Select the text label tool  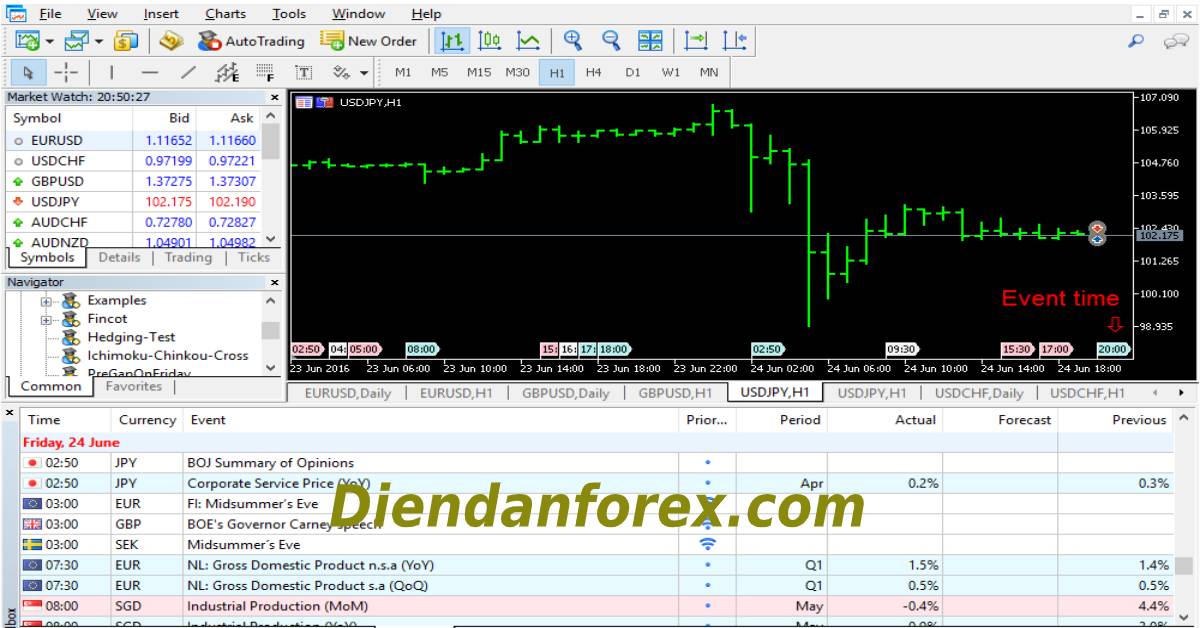coord(303,72)
